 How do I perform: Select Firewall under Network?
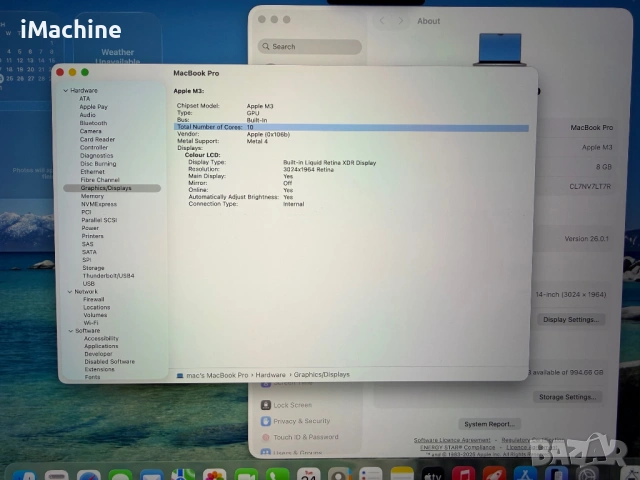(x=93, y=299)
